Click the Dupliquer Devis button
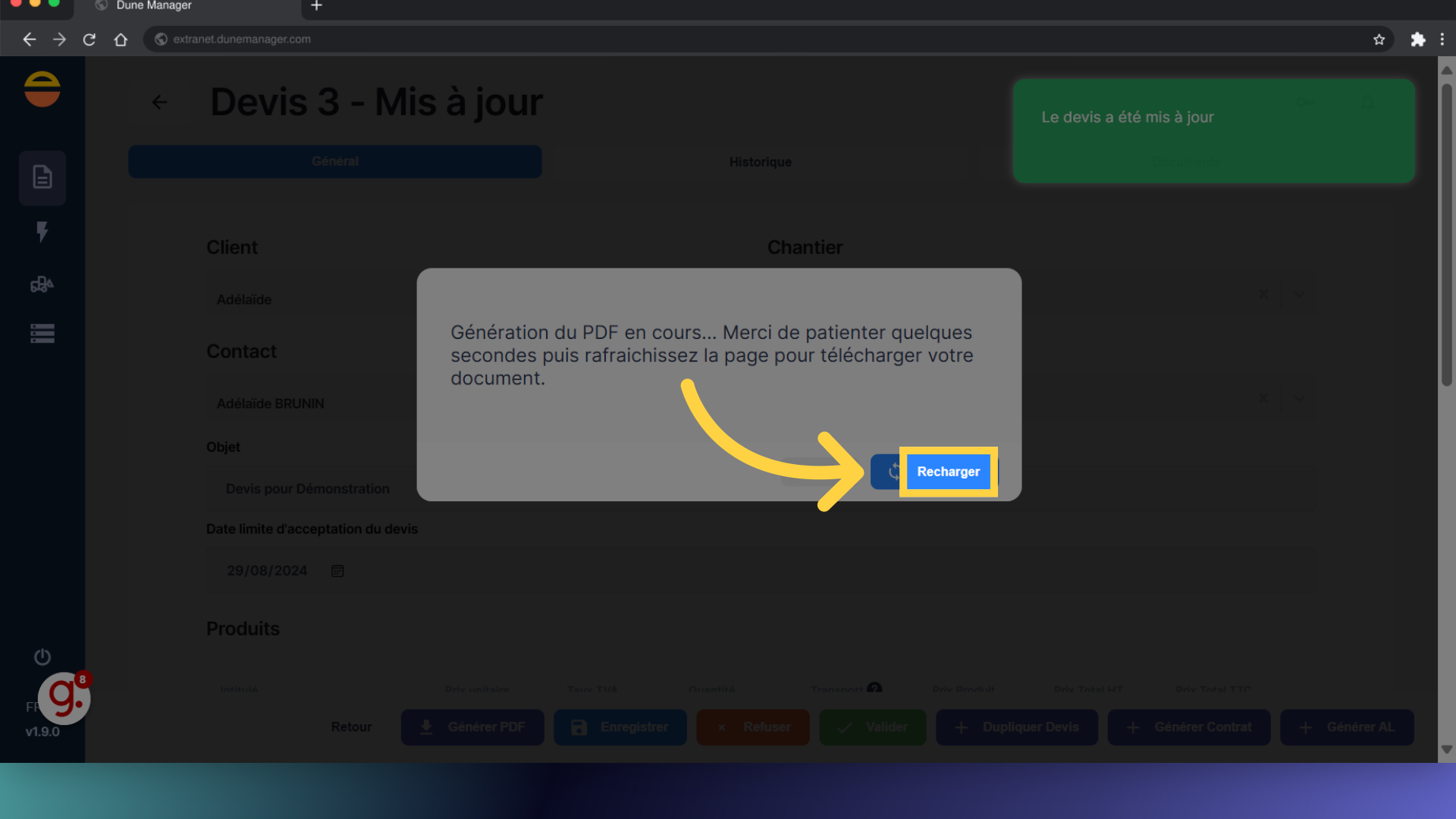1456x819 pixels. [1016, 727]
